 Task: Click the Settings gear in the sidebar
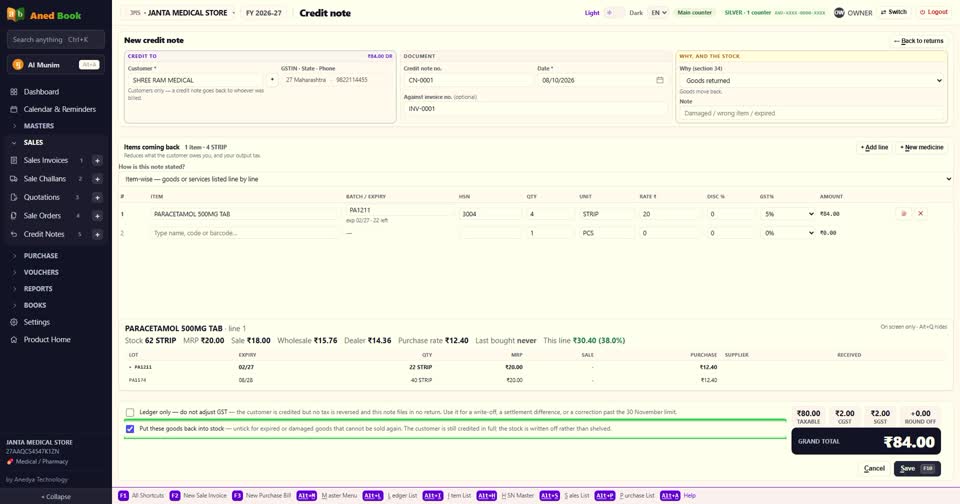coord(13,322)
